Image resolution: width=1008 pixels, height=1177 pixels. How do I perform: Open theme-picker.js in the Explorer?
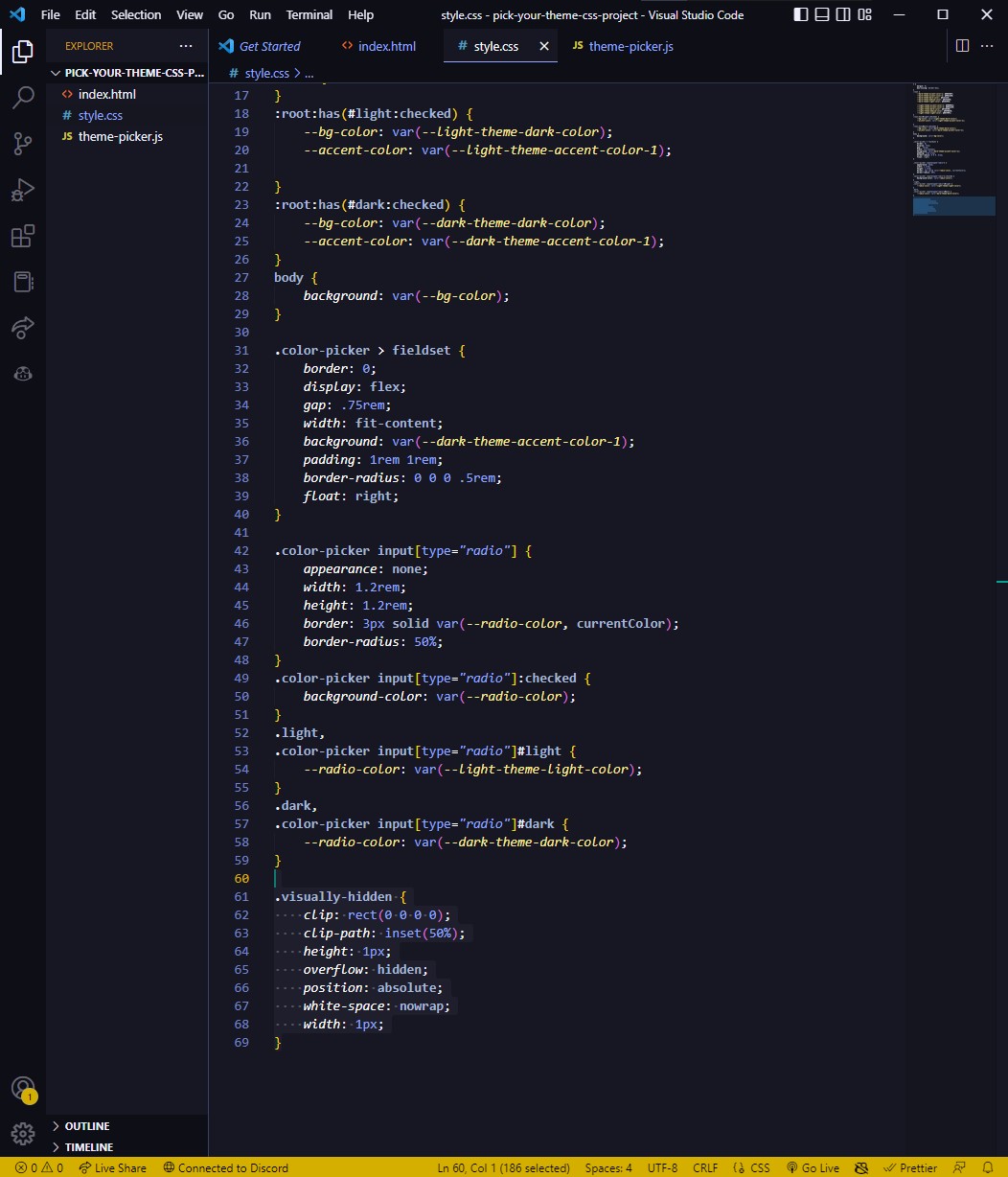click(127, 136)
